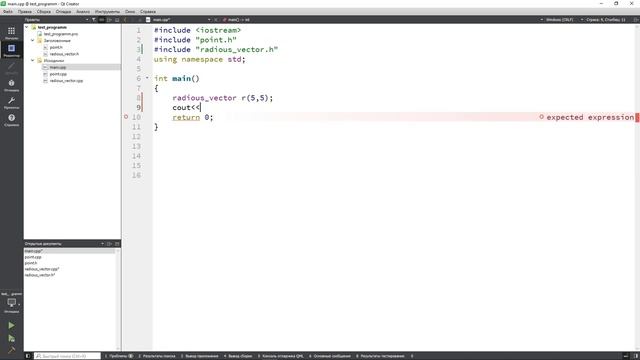Screen dimensions: 640x360
Task: Click the quick locator search field
Action: tap(67, 356)
